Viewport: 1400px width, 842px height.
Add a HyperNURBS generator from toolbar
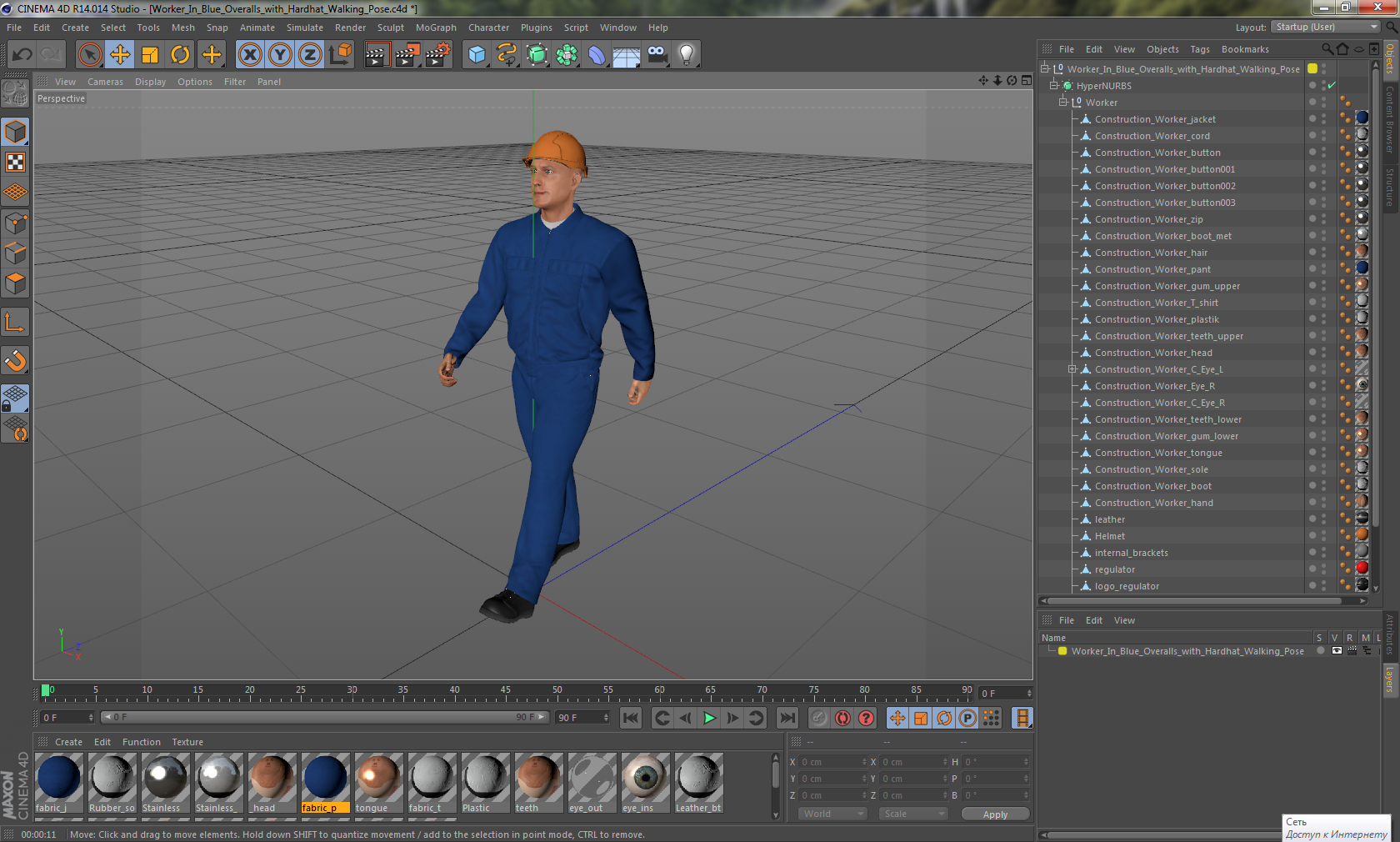(x=537, y=55)
